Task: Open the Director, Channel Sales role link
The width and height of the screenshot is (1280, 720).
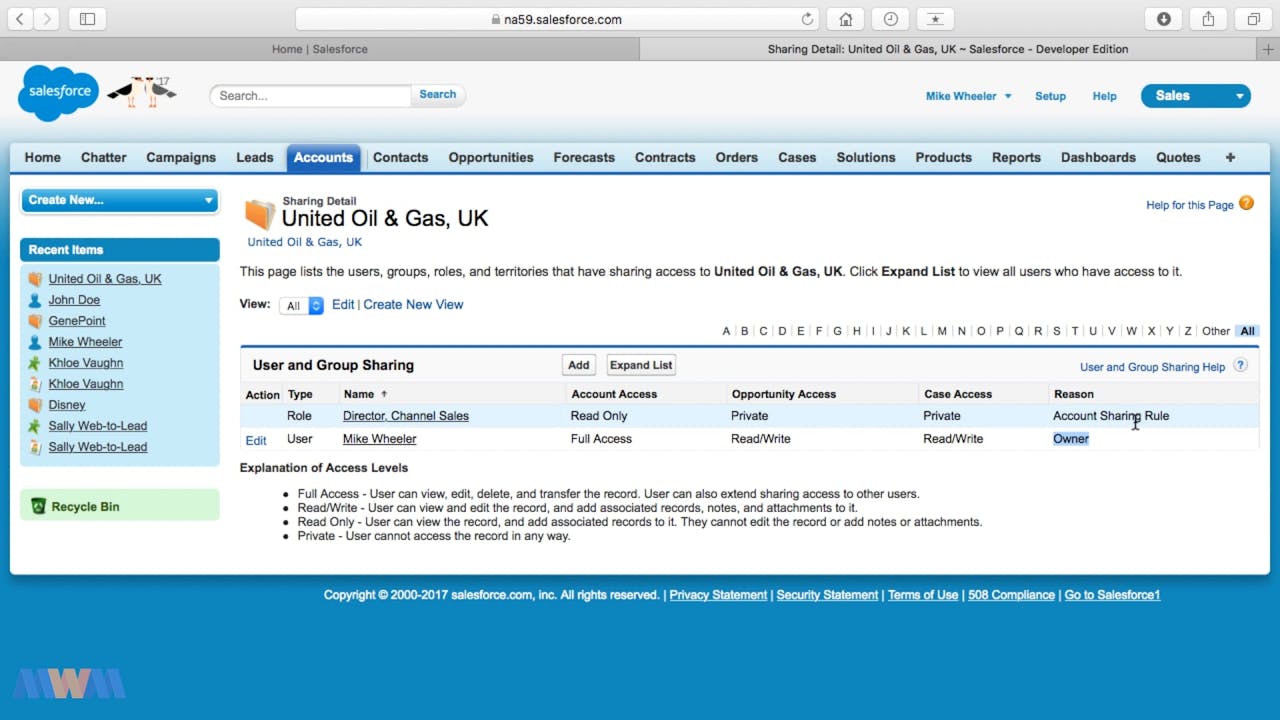Action: pos(406,416)
